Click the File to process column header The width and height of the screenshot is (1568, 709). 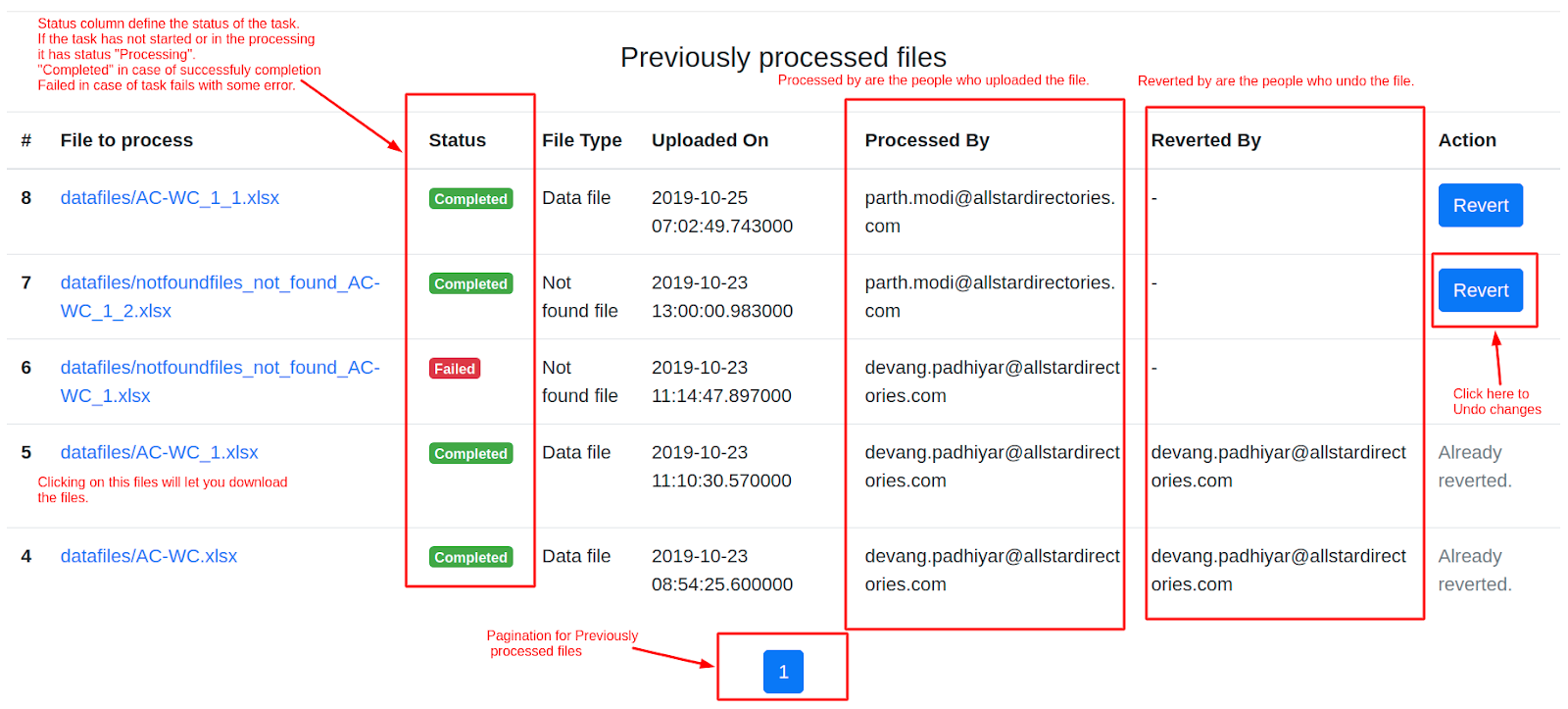click(x=126, y=140)
